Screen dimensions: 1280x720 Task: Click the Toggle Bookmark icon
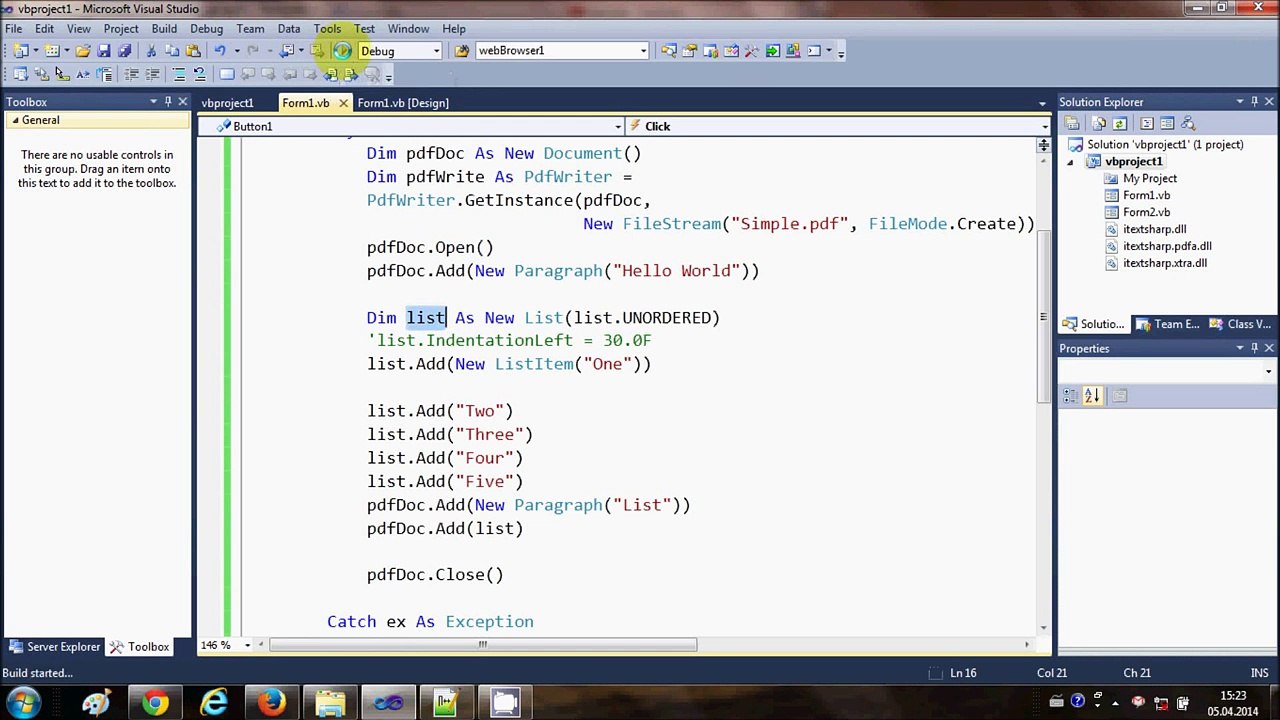coord(227,74)
